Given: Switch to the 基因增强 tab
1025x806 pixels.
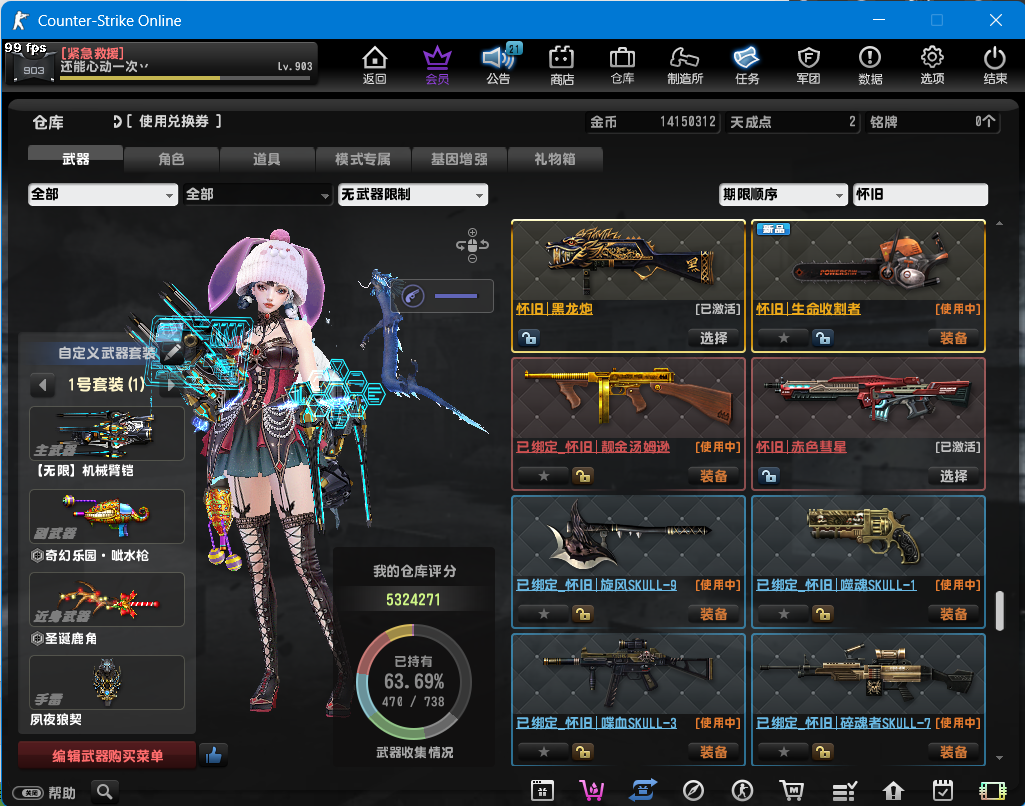Looking at the screenshot, I should click(458, 159).
